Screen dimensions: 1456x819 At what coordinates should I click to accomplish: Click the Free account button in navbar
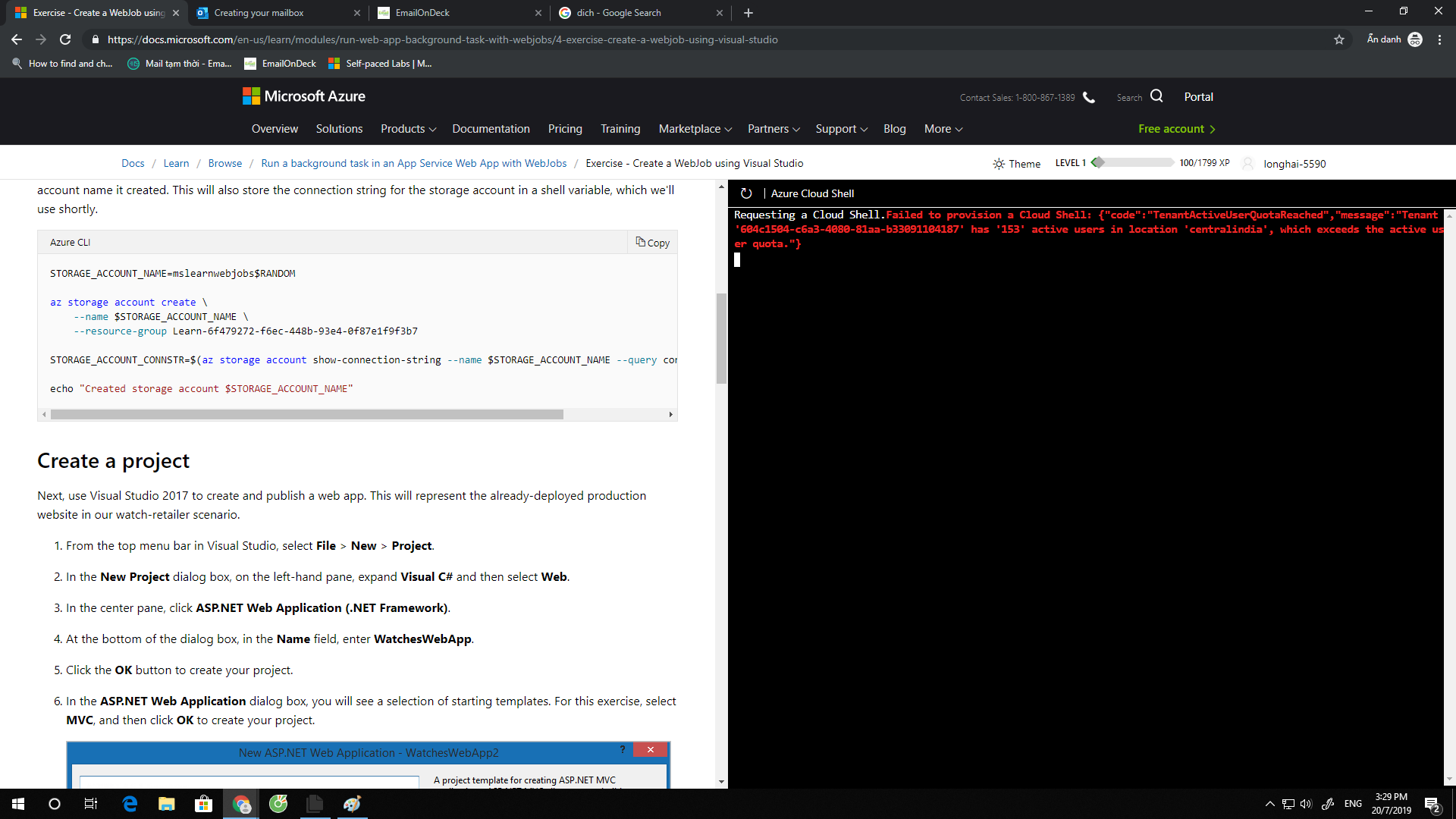point(1178,128)
